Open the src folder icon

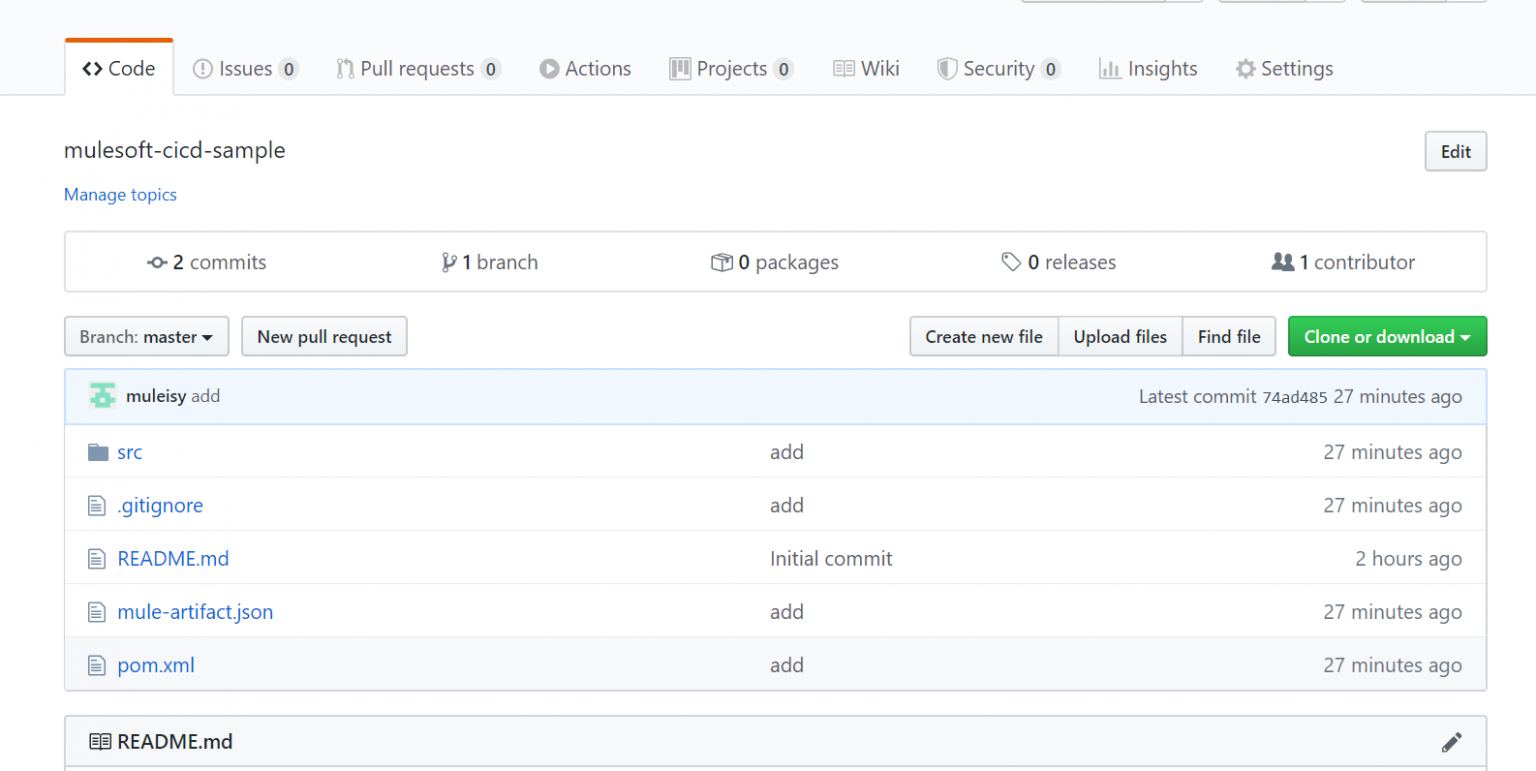coord(97,451)
